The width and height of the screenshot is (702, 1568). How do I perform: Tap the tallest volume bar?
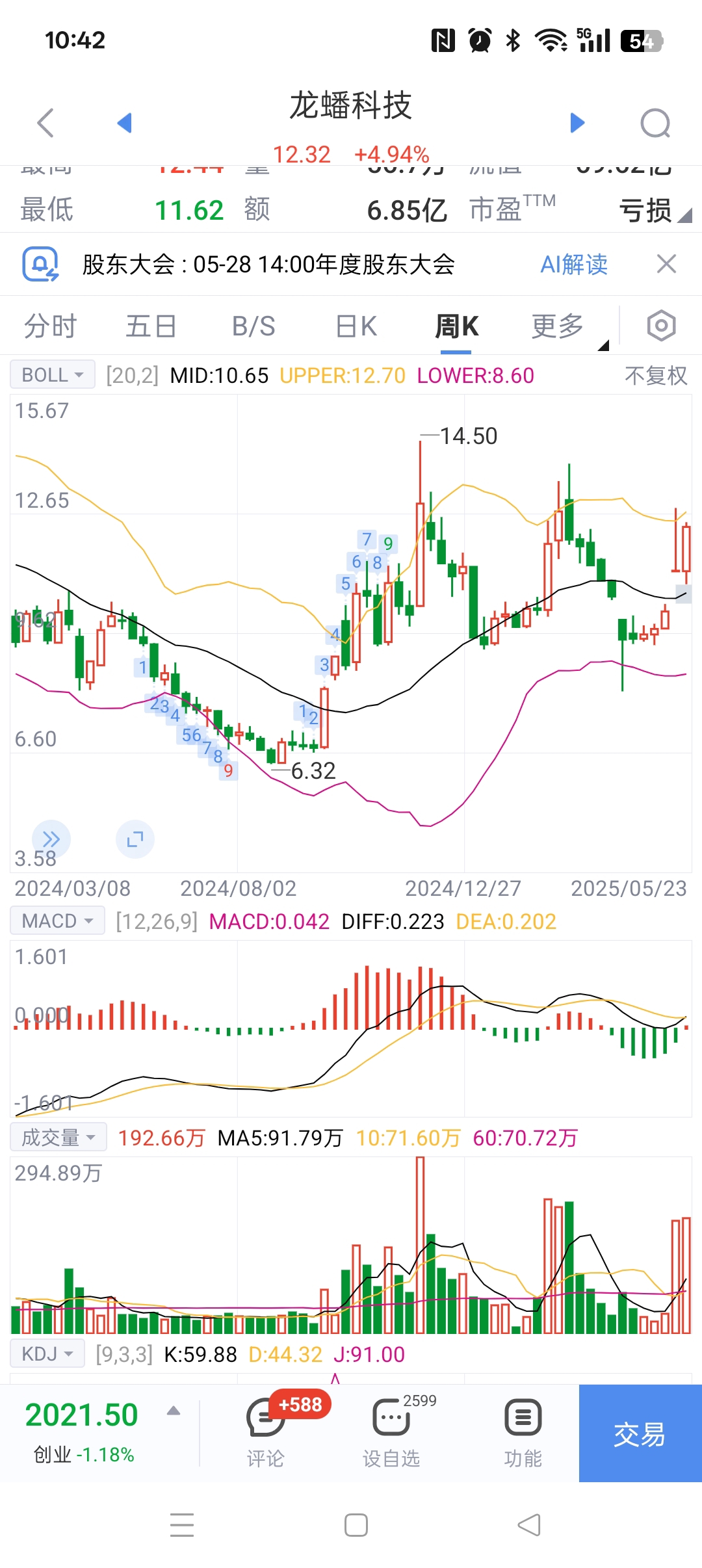coord(420,1245)
